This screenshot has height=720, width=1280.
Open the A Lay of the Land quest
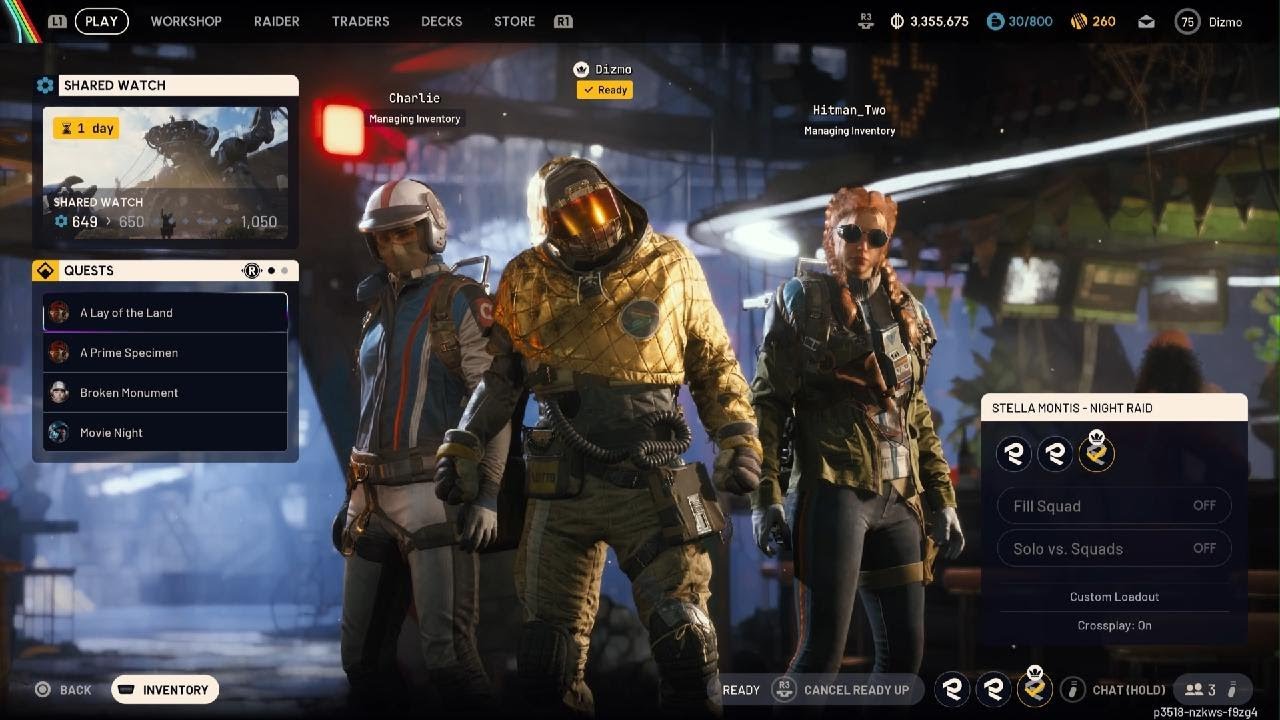point(165,312)
